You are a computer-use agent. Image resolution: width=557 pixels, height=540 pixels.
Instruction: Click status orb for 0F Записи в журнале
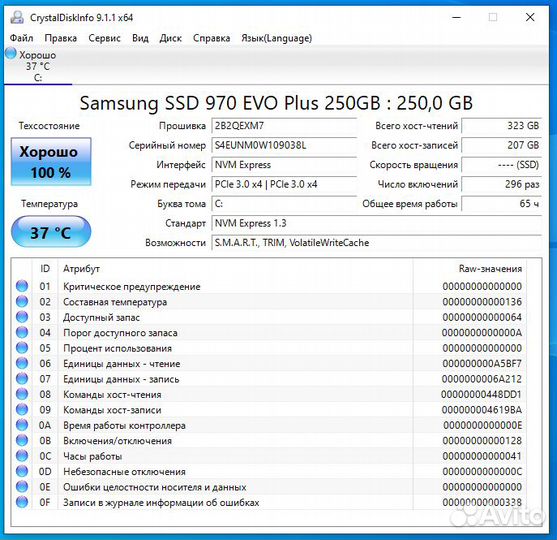(22, 502)
